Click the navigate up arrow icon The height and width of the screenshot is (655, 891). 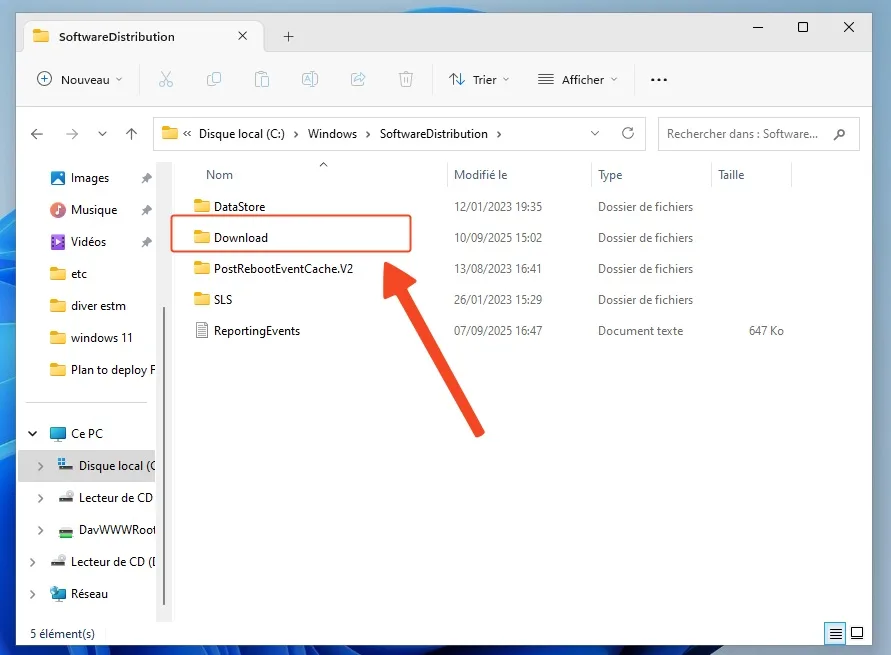tap(131, 133)
